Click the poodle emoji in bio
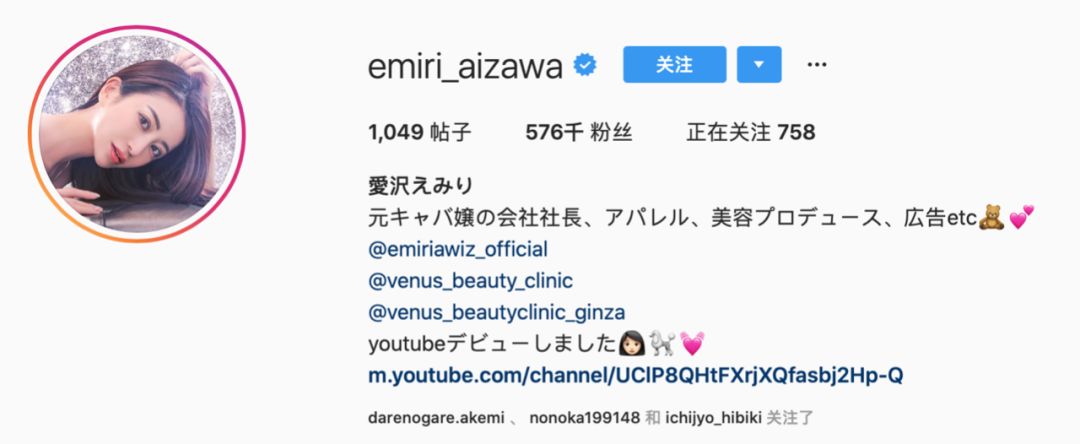The height and width of the screenshot is (444, 1080). coord(662,343)
